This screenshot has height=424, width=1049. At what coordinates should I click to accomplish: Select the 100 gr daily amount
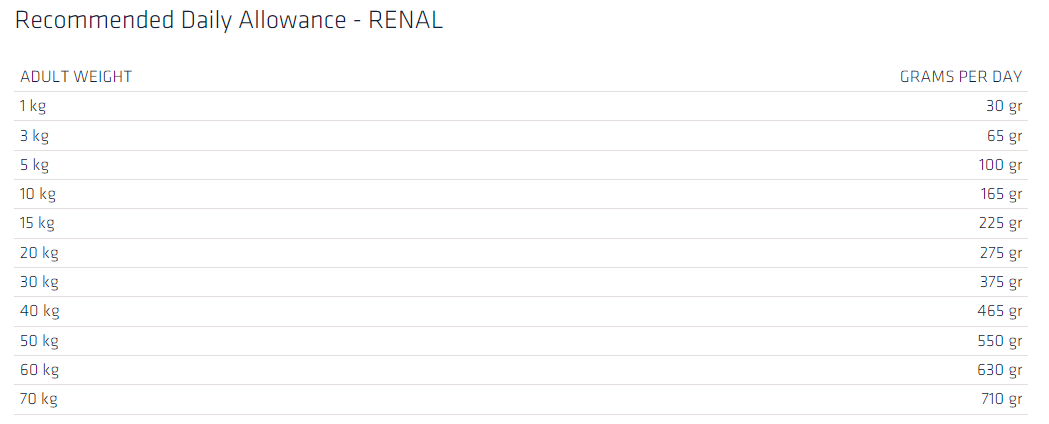1000,165
